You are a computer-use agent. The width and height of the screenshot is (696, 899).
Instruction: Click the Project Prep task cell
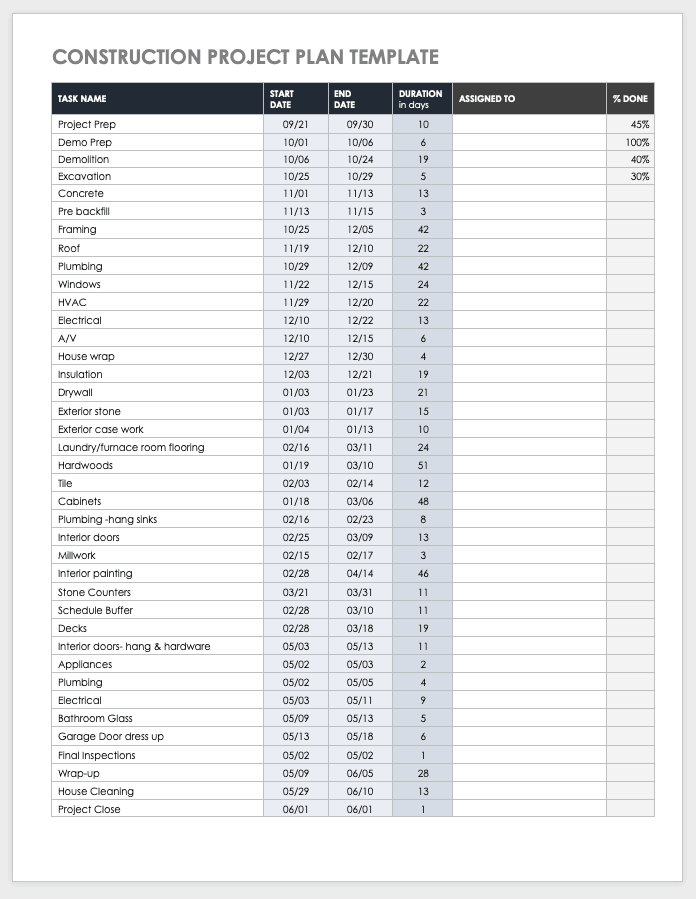pos(88,125)
